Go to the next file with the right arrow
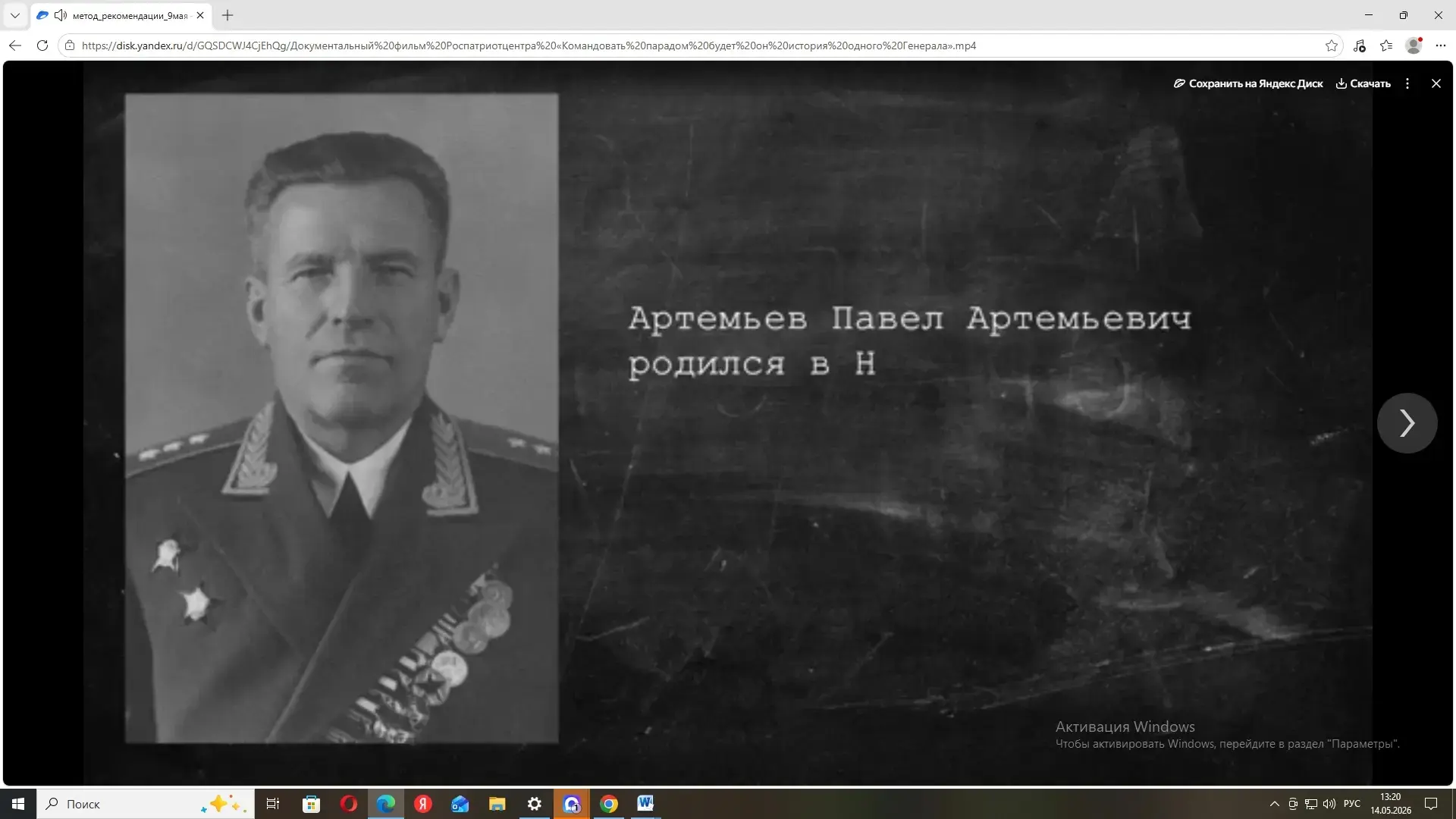The height and width of the screenshot is (819, 1456). click(x=1407, y=423)
